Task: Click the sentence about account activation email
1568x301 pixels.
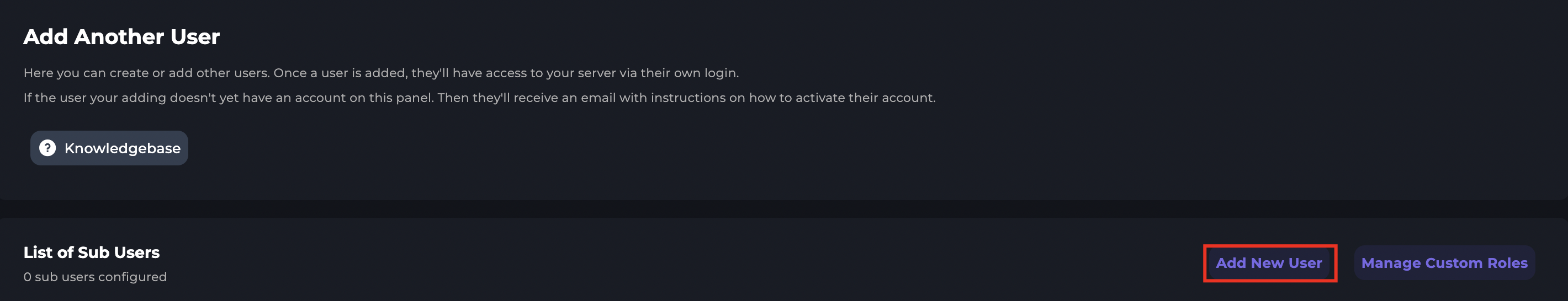Action: (x=479, y=98)
